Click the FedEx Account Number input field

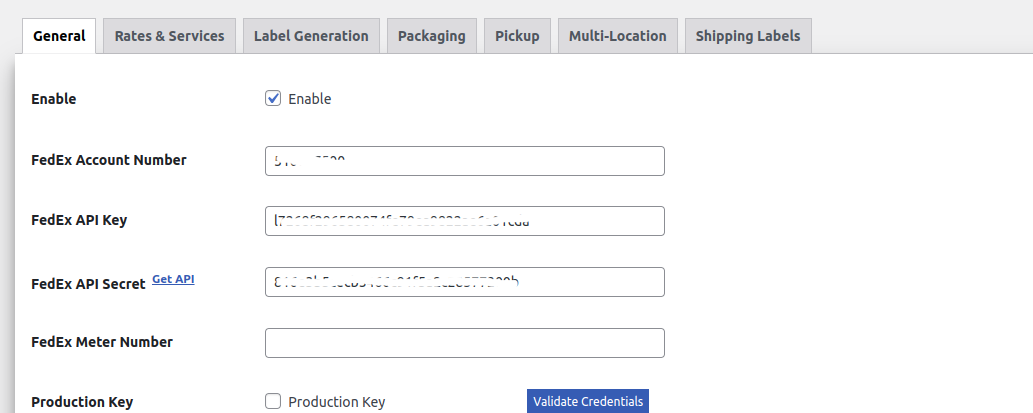464,161
